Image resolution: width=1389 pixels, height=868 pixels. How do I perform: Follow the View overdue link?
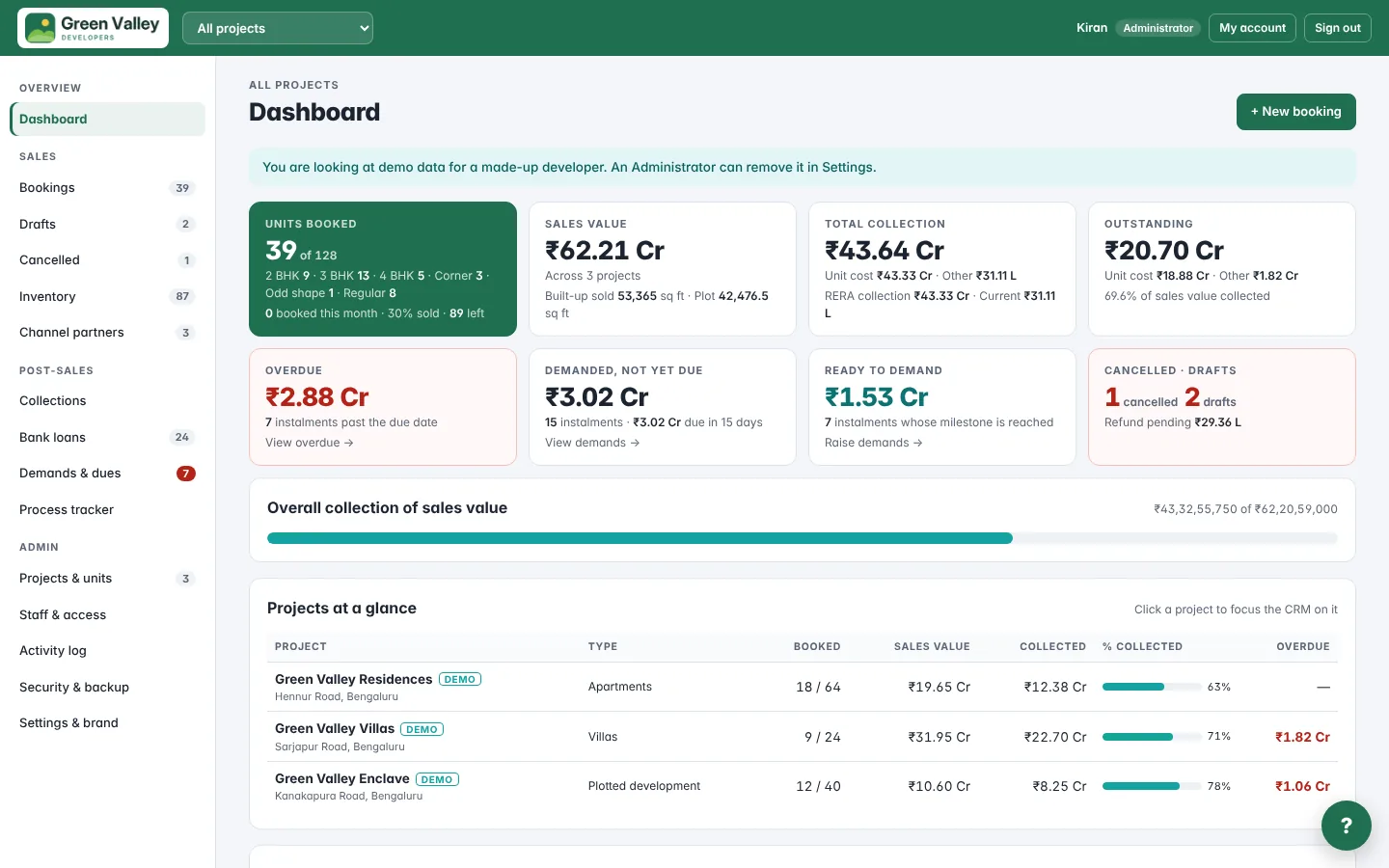[x=309, y=443]
